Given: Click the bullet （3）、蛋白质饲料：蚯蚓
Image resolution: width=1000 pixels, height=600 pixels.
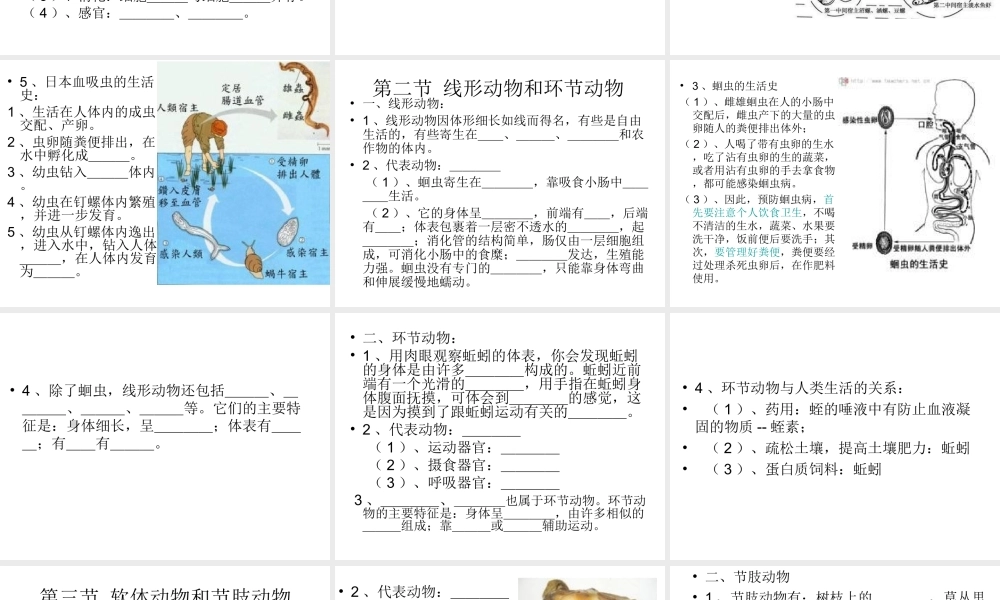Looking at the screenshot, I should pos(797,469).
